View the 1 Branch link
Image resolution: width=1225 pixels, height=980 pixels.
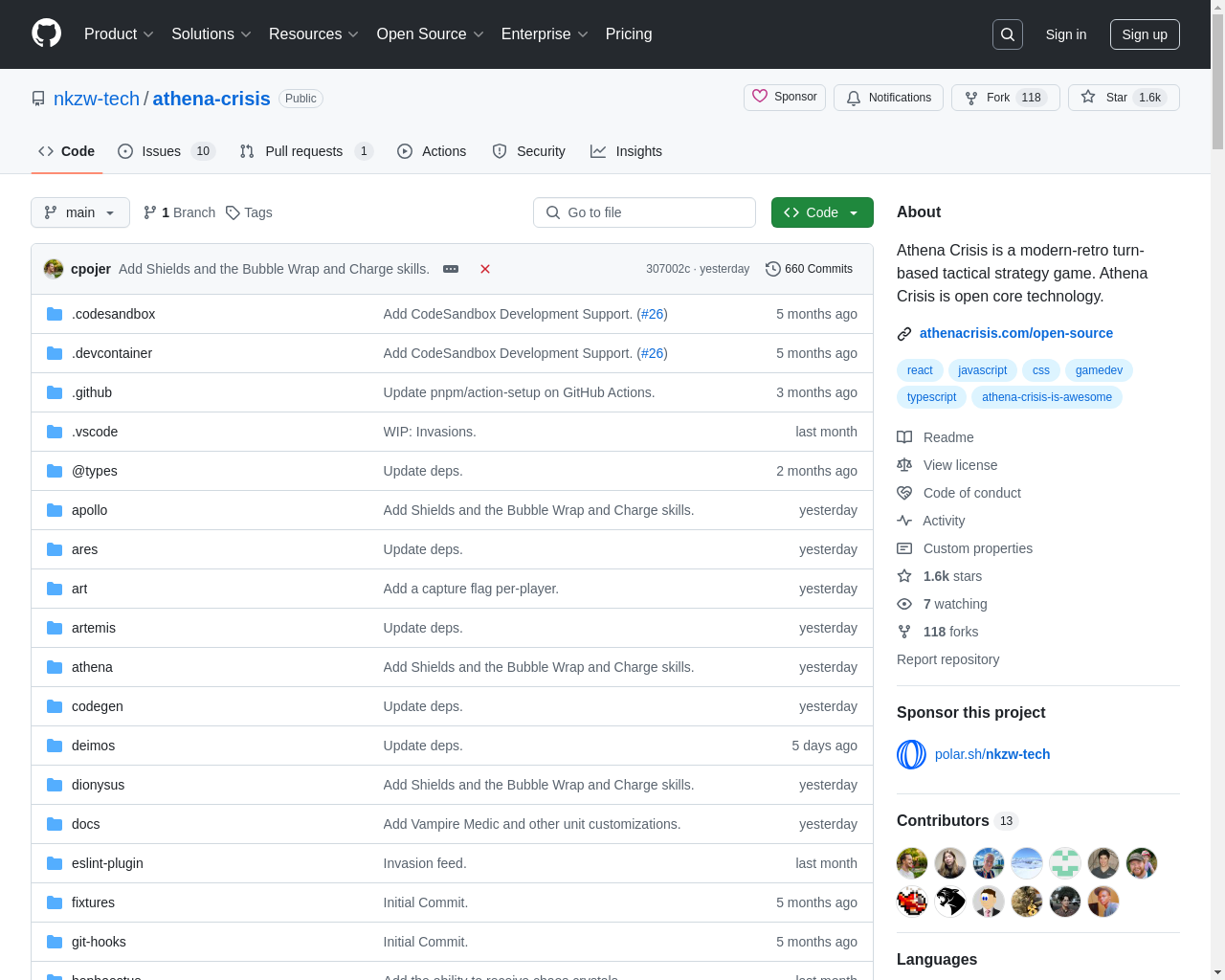tap(179, 212)
